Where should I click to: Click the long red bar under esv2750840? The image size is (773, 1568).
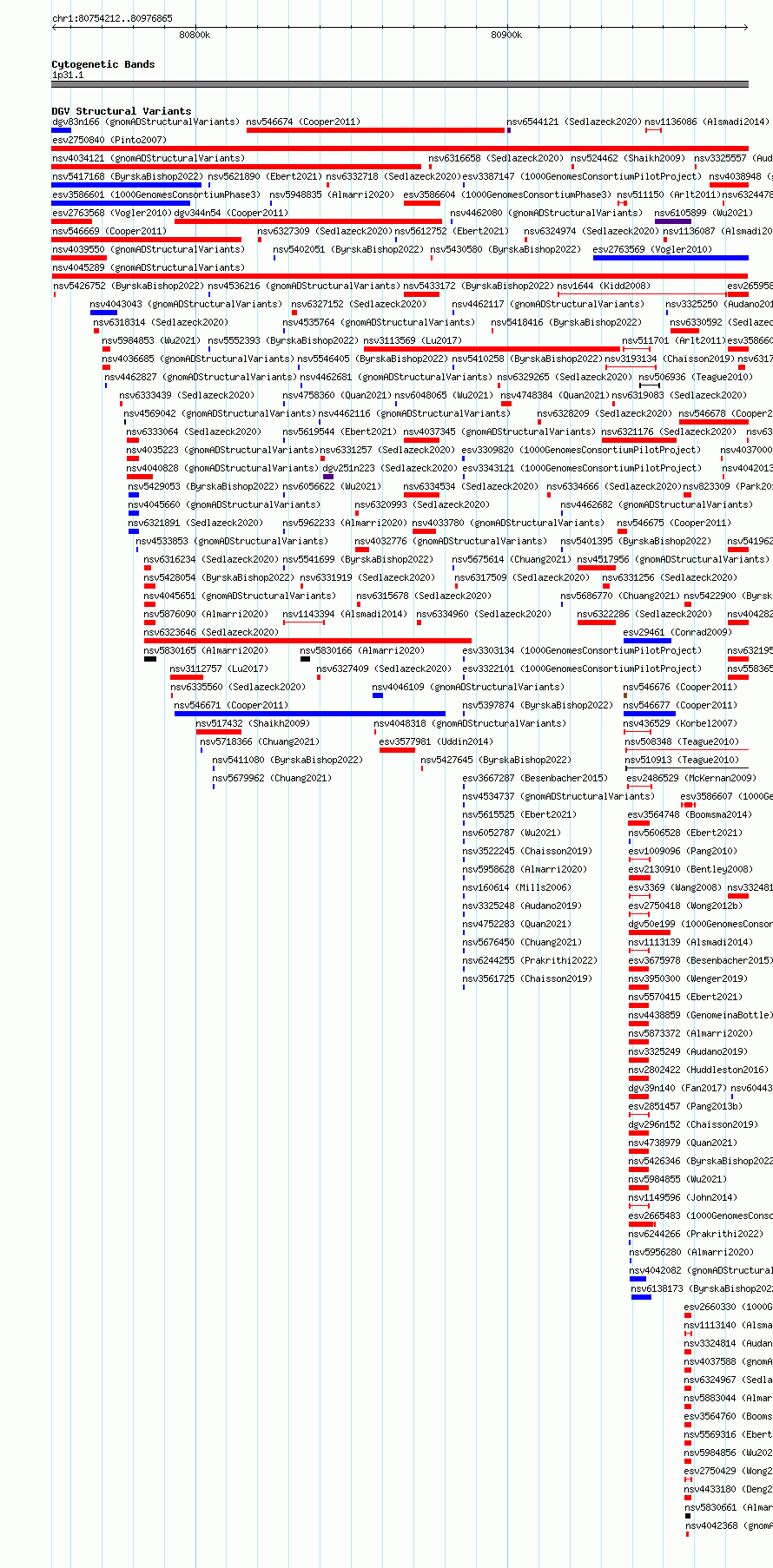400,148
